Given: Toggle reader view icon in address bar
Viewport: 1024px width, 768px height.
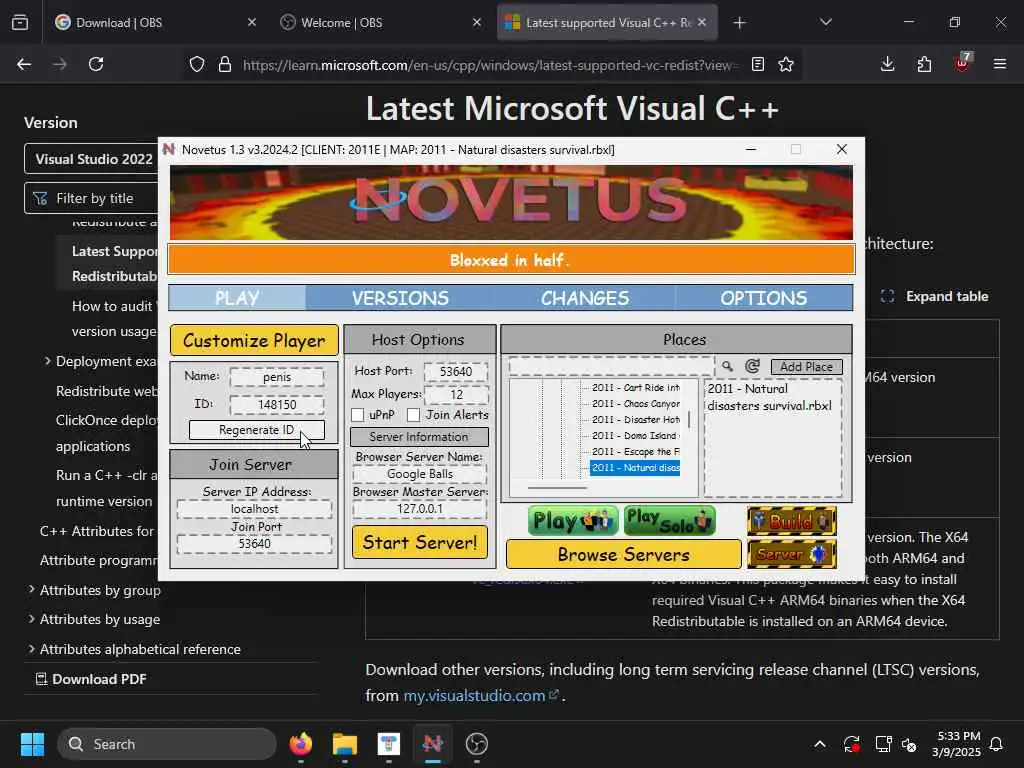Looking at the screenshot, I should pos(758,64).
